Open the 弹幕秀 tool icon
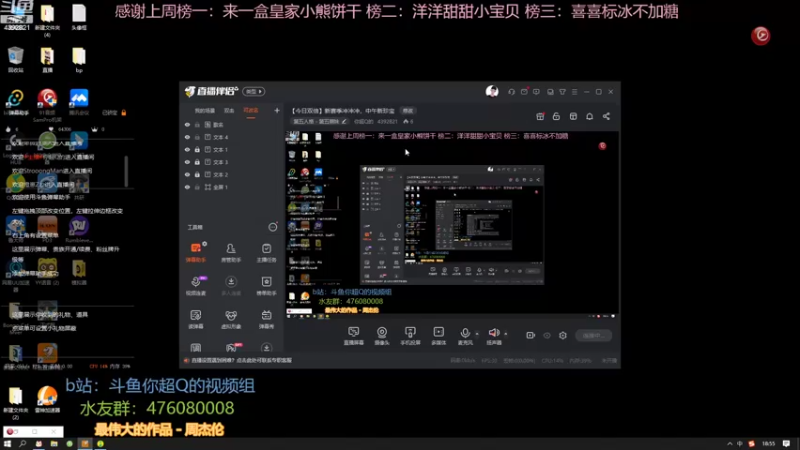 [266, 319]
